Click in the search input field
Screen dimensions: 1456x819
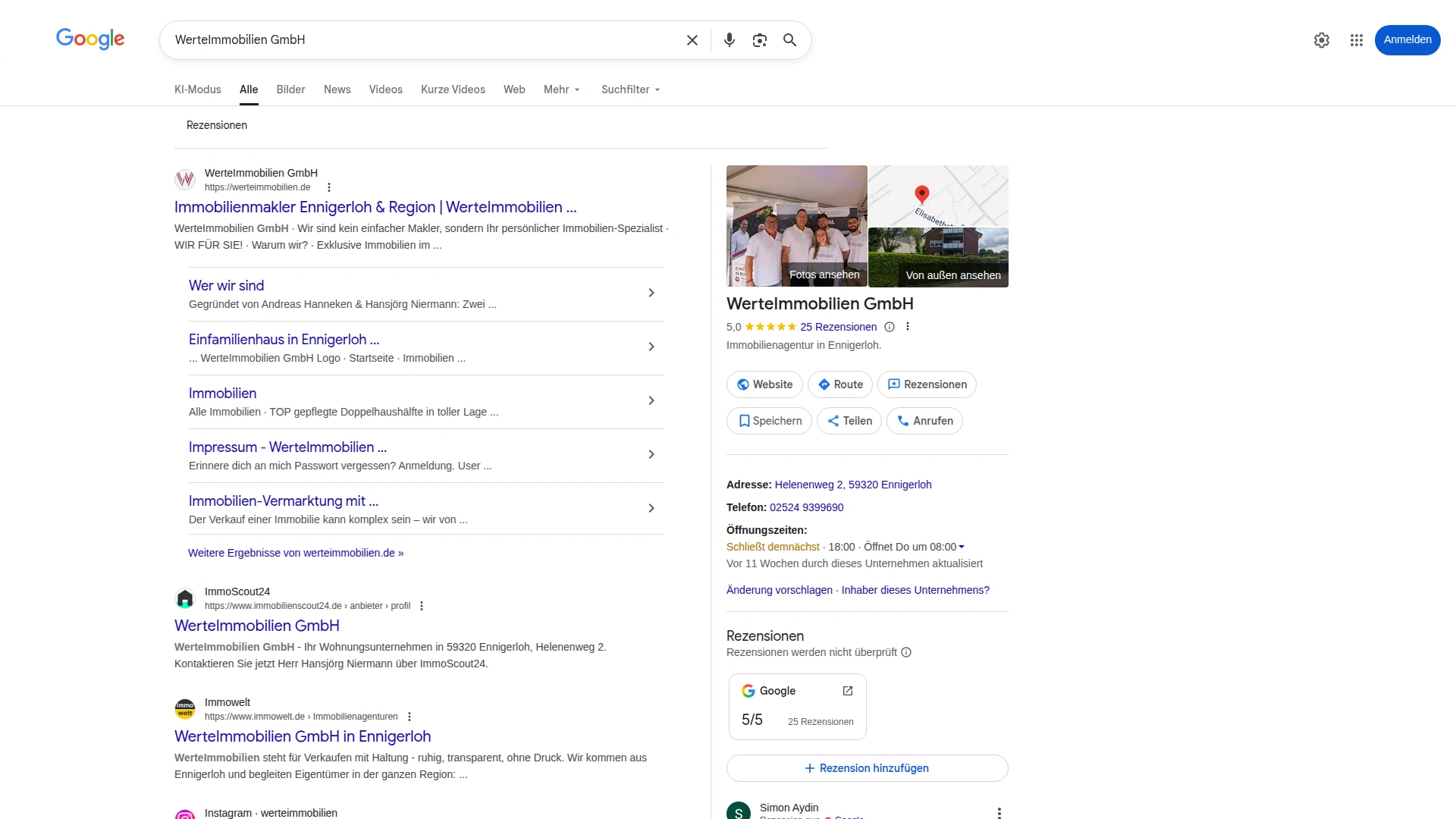tap(425, 40)
